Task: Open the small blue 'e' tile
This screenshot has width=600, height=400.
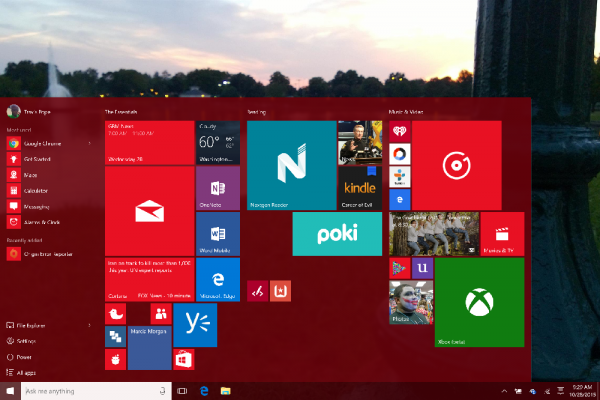Action: coord(400,199)
